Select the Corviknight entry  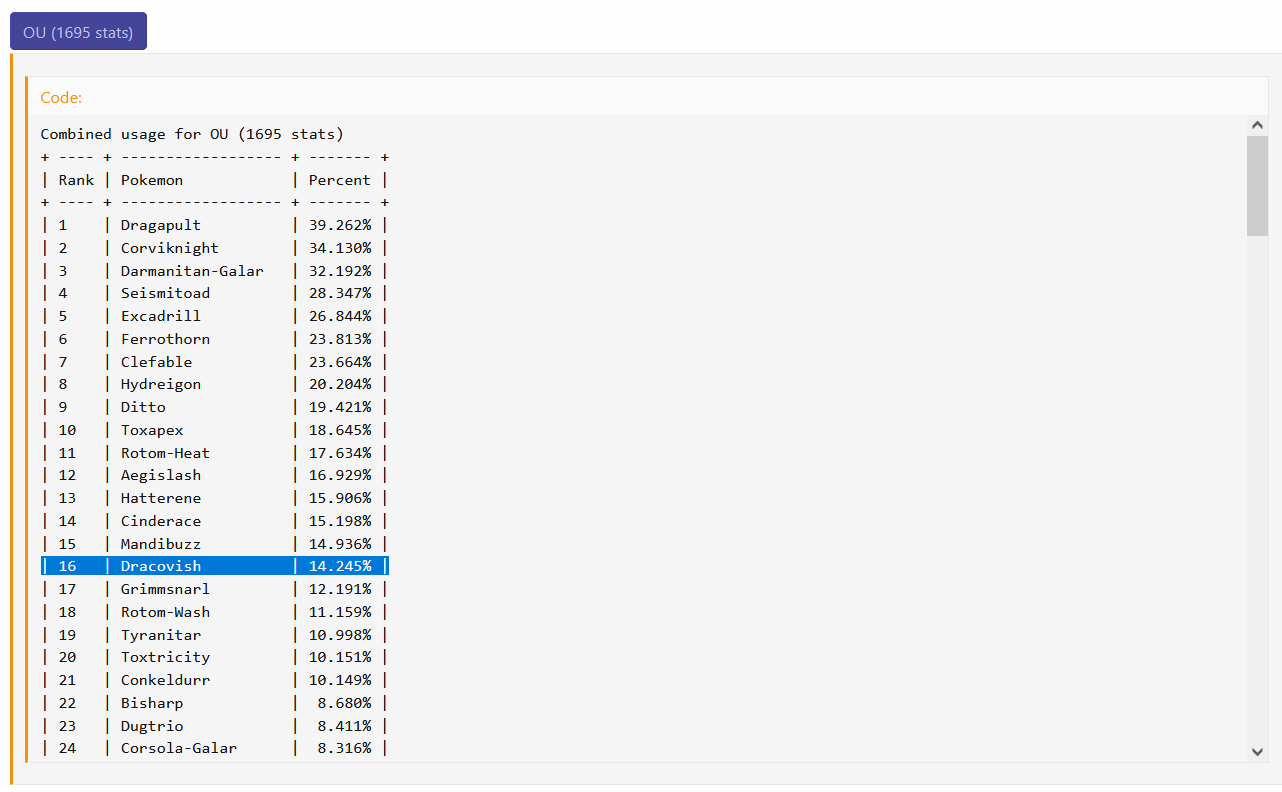point(170,248)
